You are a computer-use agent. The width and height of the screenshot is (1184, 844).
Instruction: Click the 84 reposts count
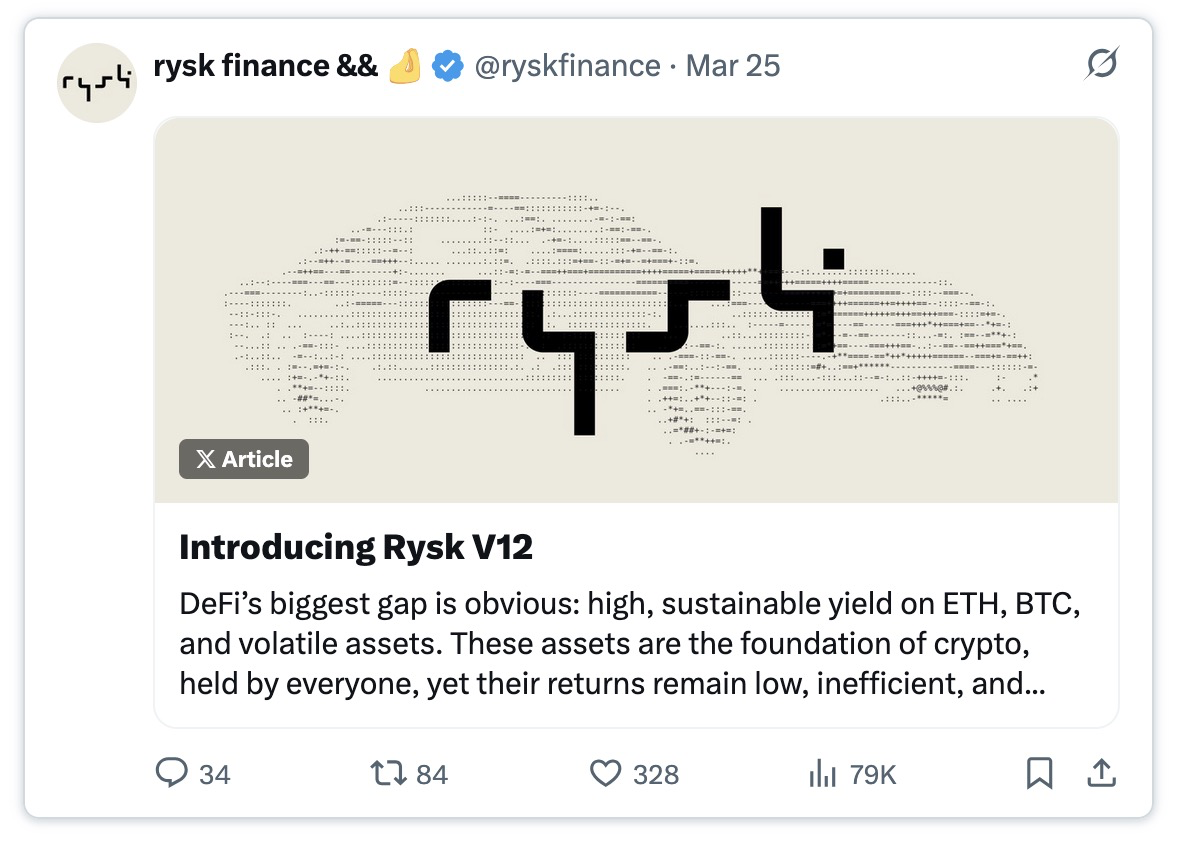432,775
